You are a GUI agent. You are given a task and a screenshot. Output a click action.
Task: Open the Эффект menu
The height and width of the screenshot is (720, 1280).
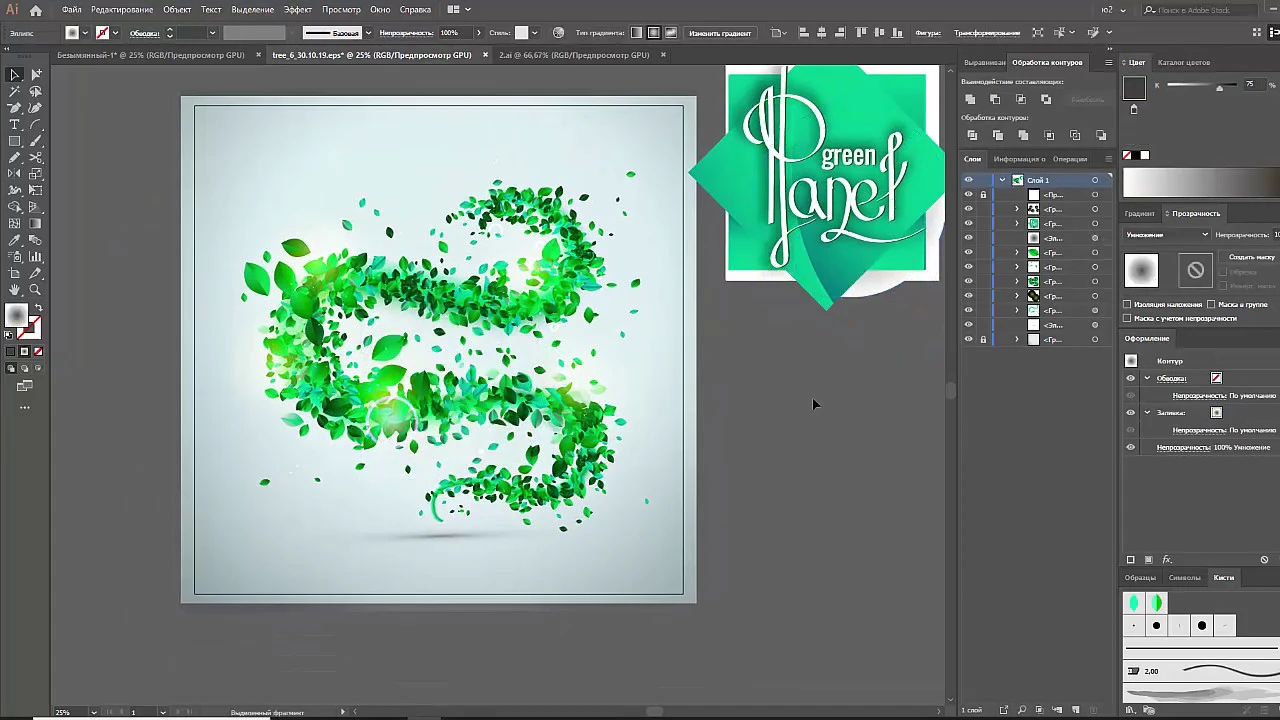(x=298, y=10)
